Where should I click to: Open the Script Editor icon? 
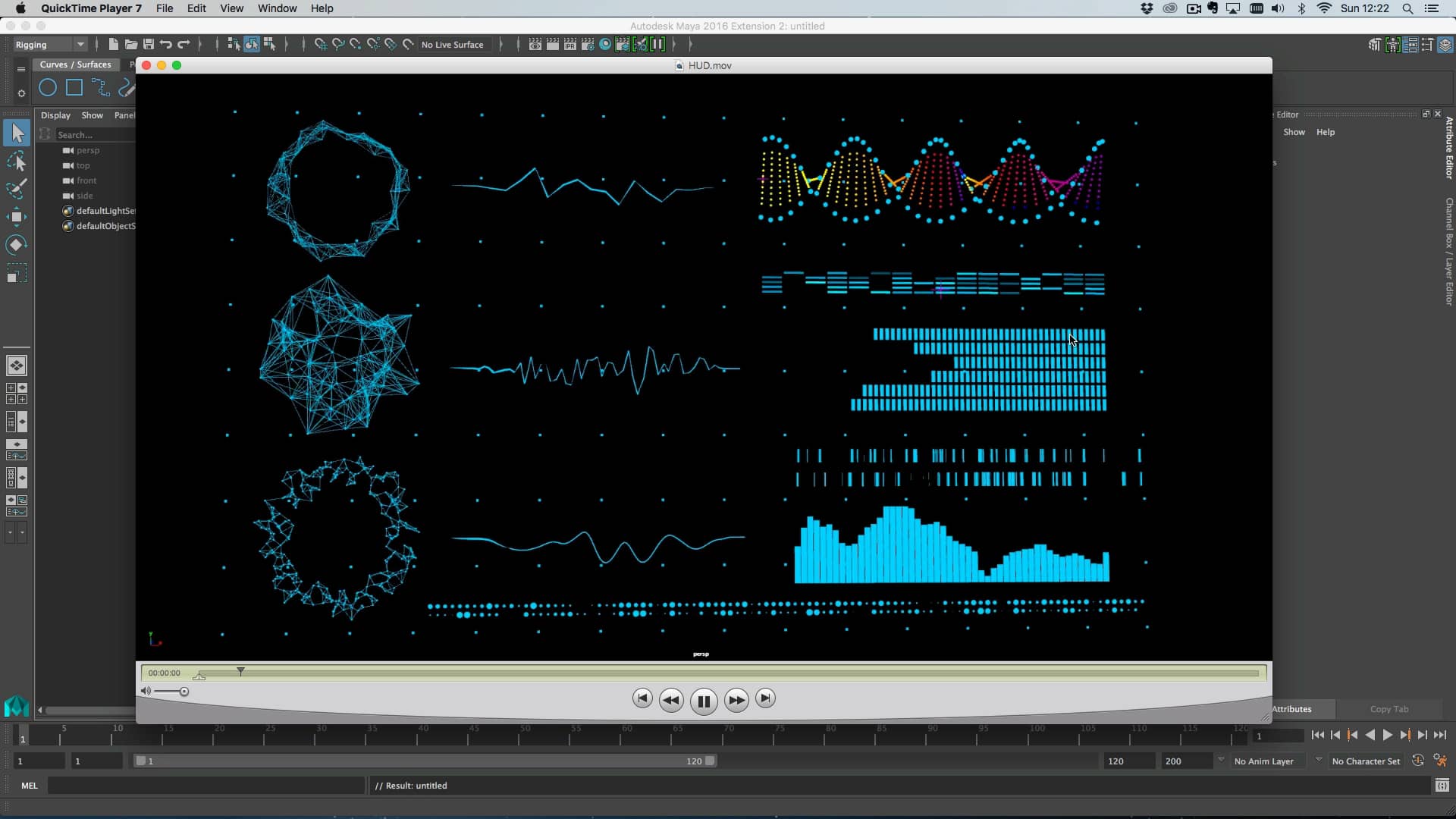(x=1442, y=786)
